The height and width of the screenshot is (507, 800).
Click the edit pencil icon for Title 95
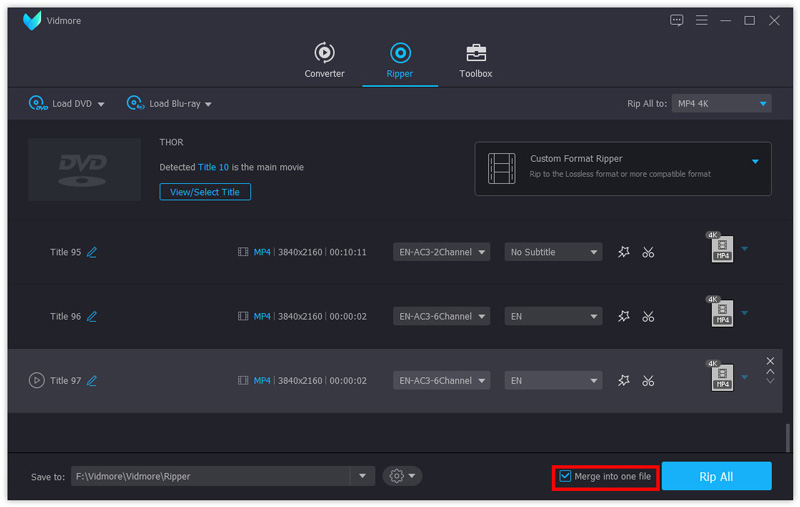(x=92, y=253)
